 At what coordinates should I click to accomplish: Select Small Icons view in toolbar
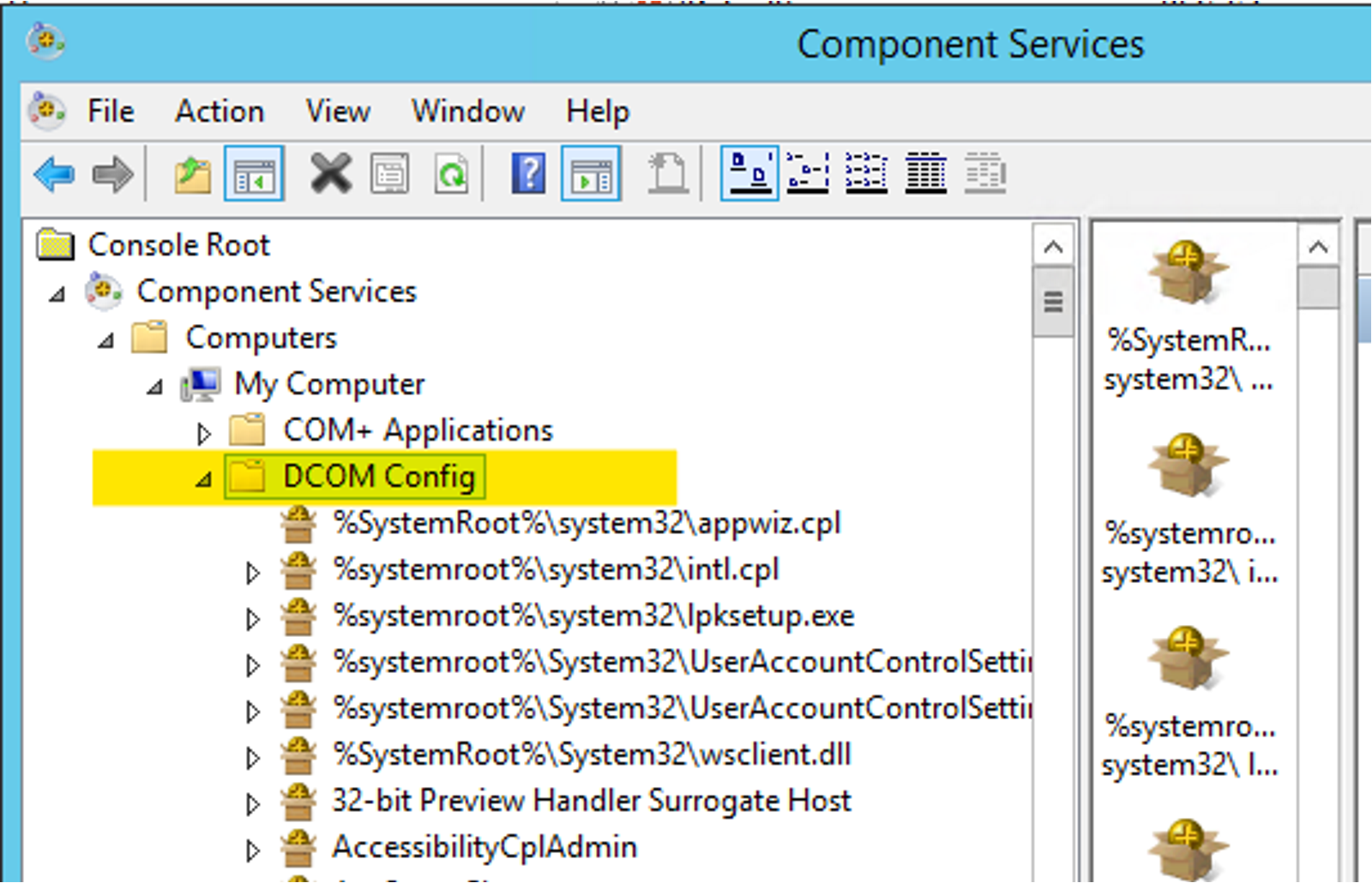click(x=808, y=174)
